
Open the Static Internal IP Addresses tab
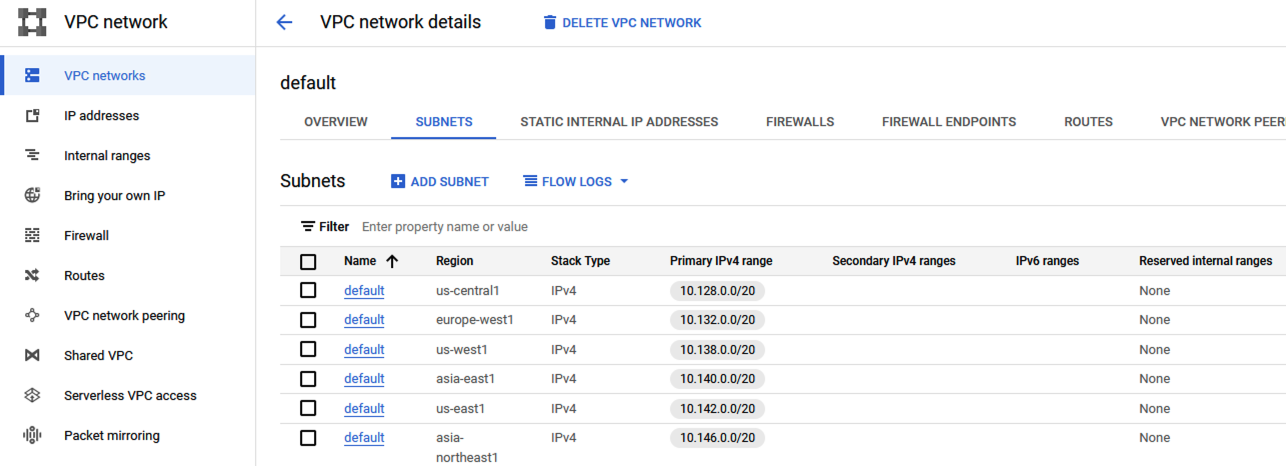click(619, 122)
